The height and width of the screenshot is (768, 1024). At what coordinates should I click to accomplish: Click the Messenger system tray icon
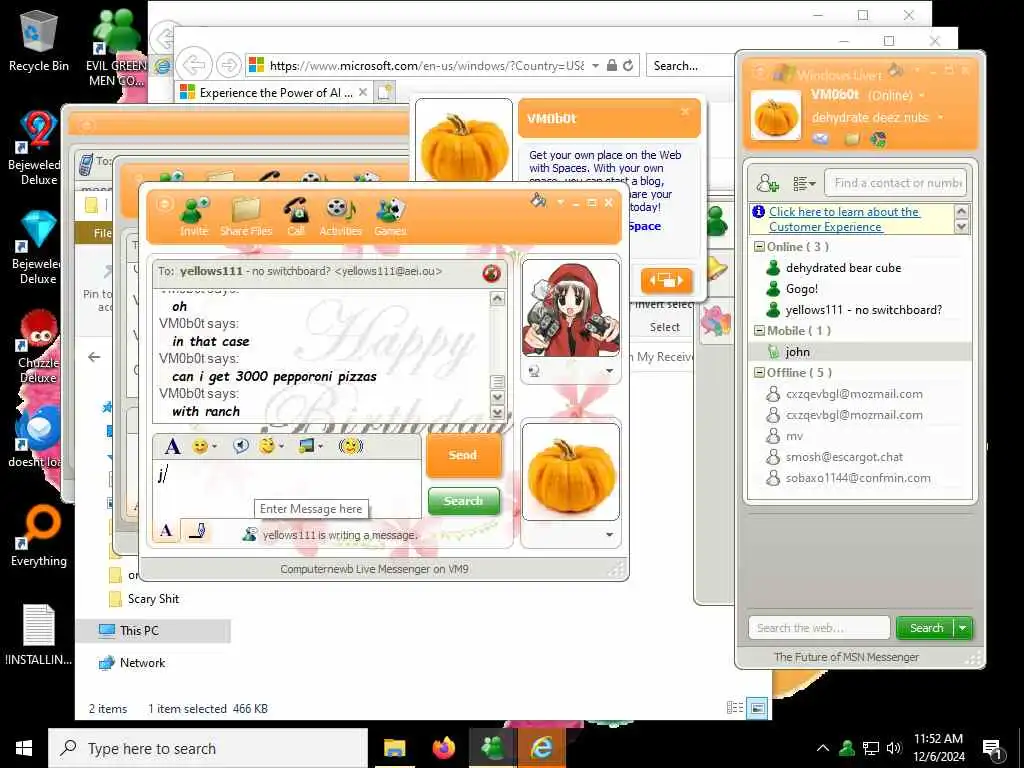coord(847,748)
